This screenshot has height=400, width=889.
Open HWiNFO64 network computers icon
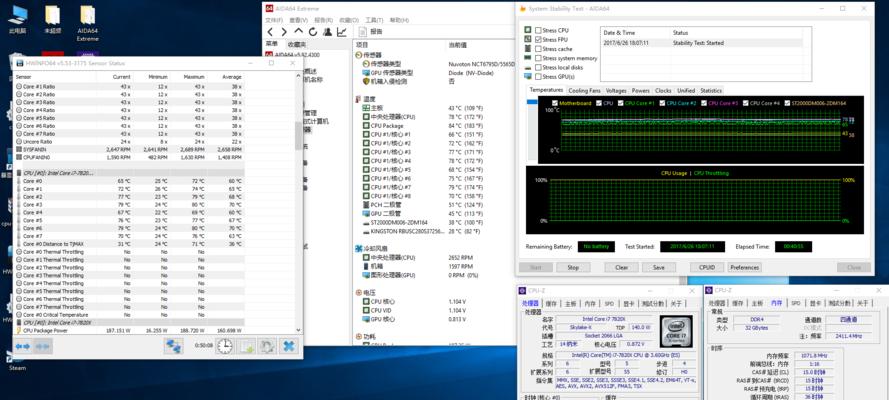(x=173, y=346)
